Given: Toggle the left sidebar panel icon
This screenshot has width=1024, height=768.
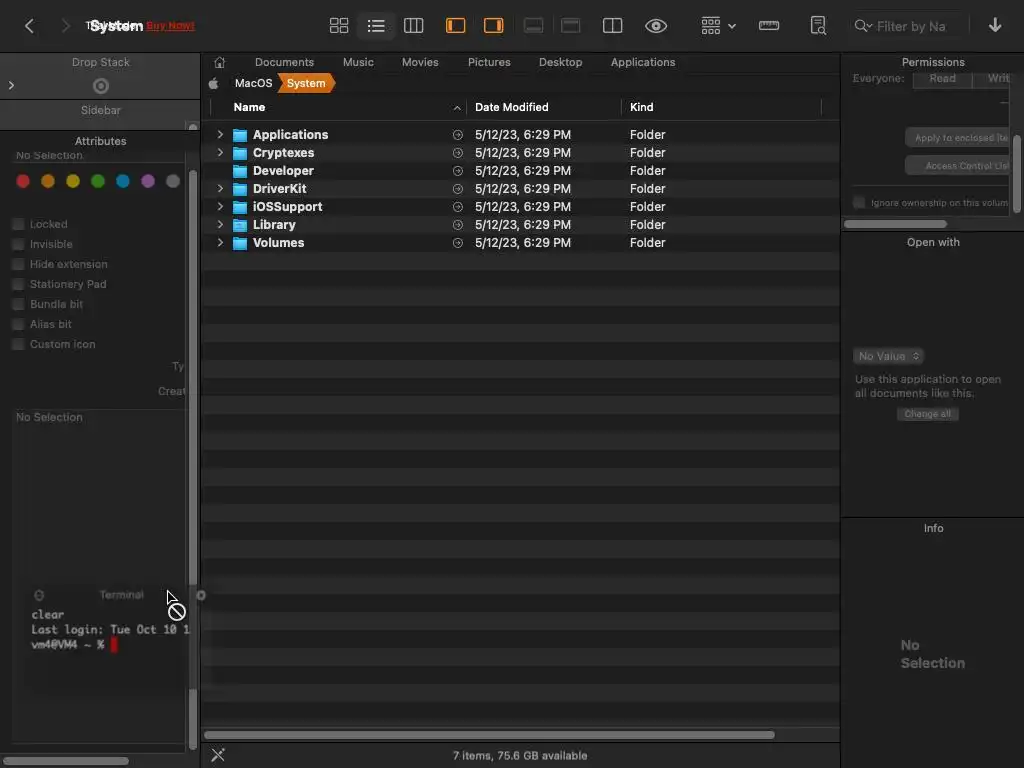Looking at the screenshot, I should pyautogui.click(x=455, y=26).
